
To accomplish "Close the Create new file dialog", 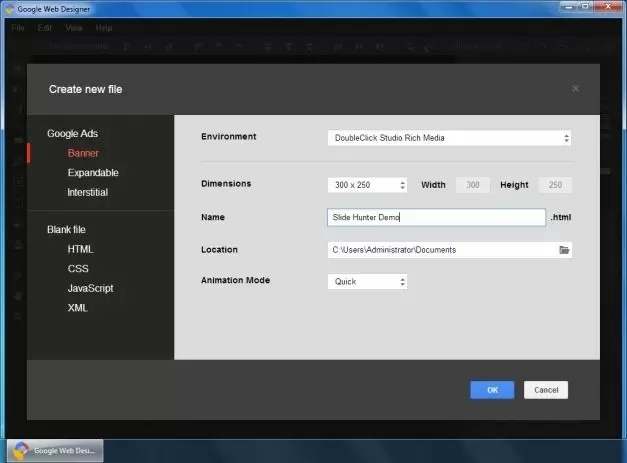I will click(x=575, y=89).
